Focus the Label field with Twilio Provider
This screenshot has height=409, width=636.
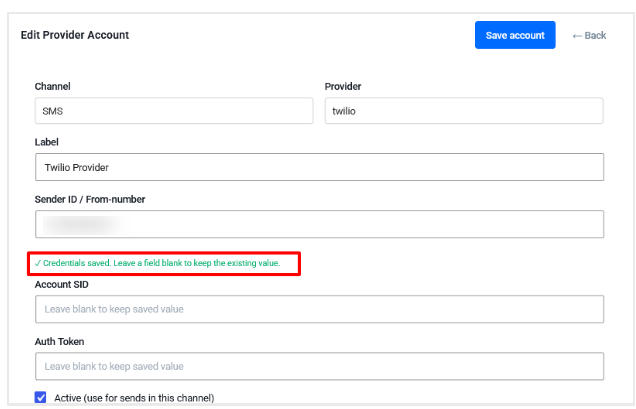pos(319,167)
